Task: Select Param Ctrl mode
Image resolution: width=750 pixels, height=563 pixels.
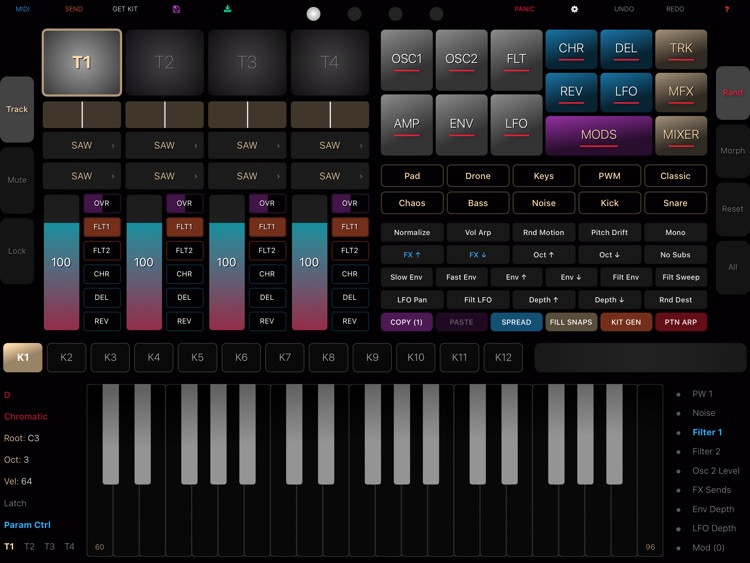Action: pyautogui.click(x=27, y=525)
